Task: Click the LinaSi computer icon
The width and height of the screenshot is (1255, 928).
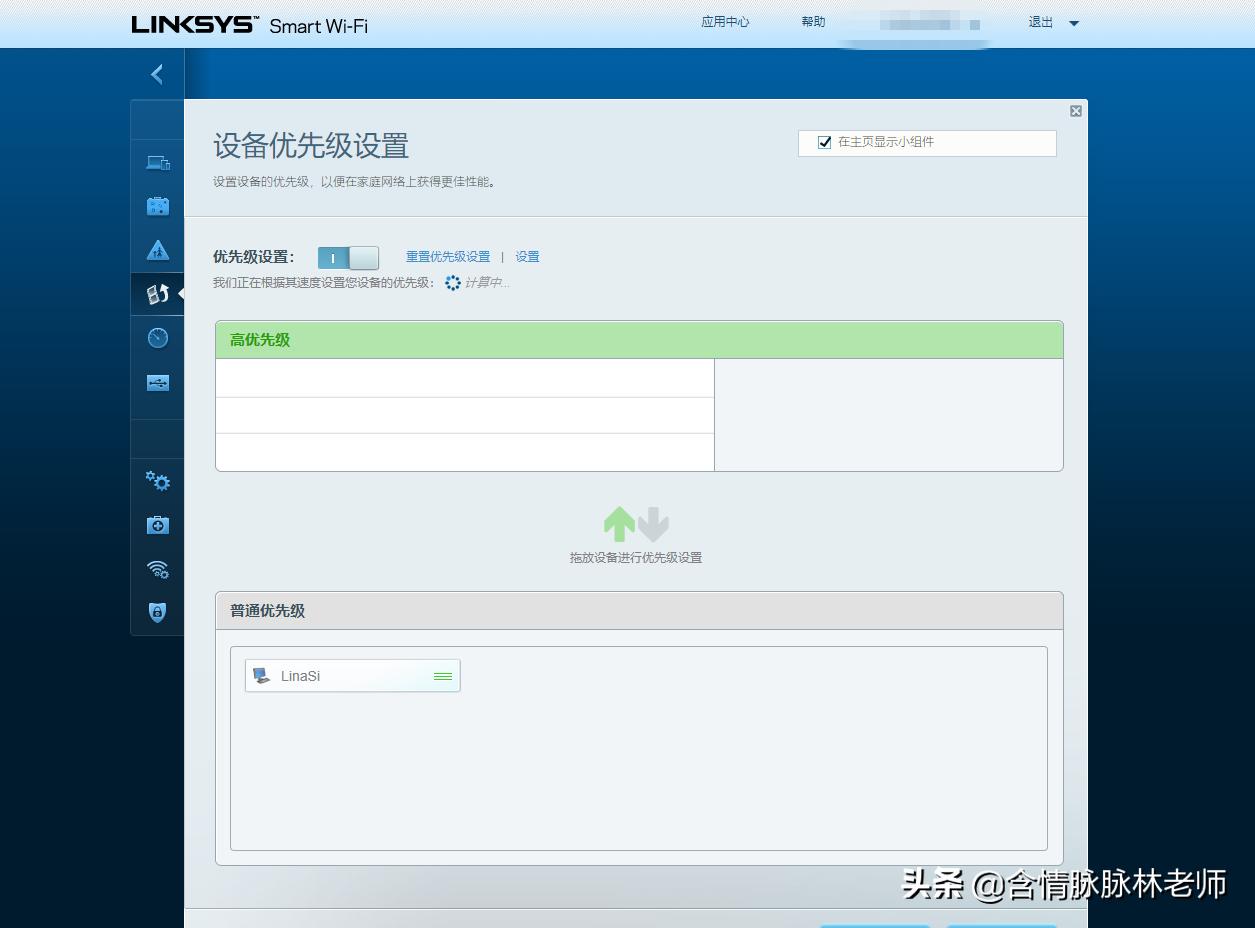Action: click(x=262, y=675)
